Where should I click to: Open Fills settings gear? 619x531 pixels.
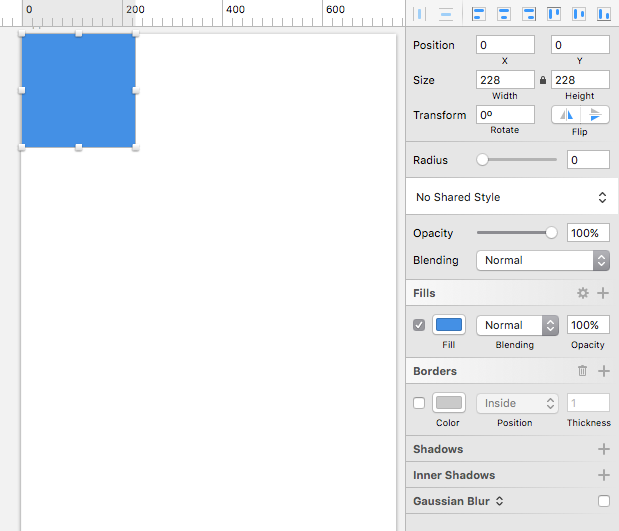583,293
